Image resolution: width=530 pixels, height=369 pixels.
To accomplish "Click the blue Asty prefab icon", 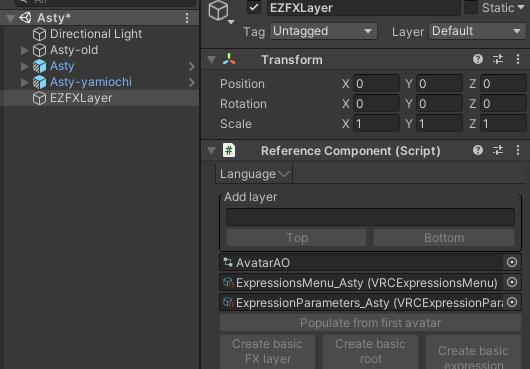I will [39, 66].
